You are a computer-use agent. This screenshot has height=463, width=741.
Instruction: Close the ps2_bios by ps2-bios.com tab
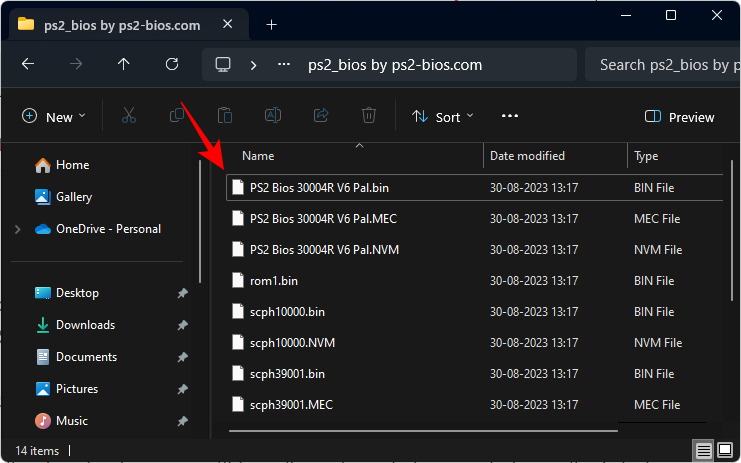pos(228,24)
